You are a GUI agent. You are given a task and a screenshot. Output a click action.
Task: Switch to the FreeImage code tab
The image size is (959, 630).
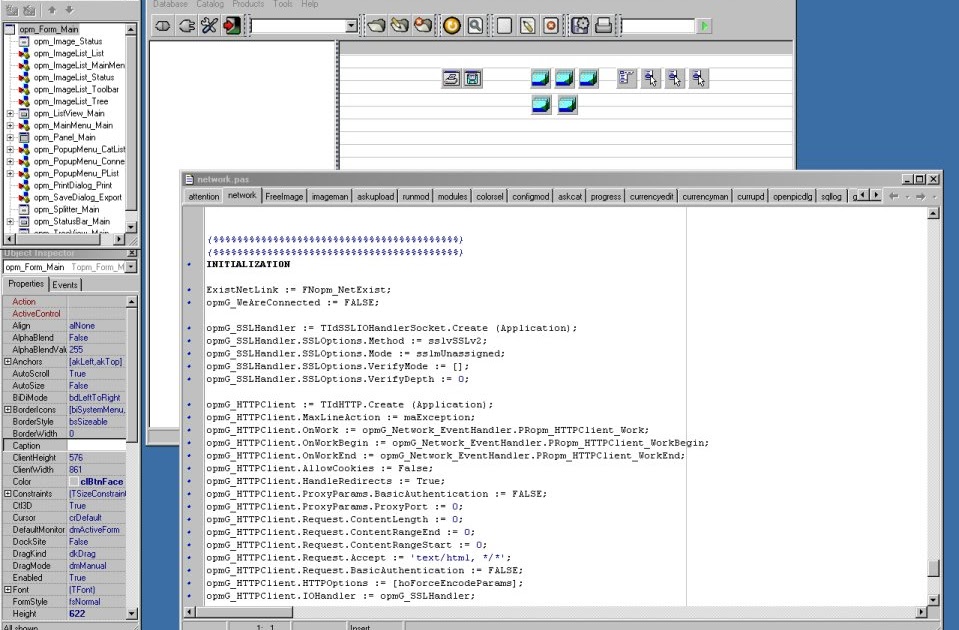point(286,197)
